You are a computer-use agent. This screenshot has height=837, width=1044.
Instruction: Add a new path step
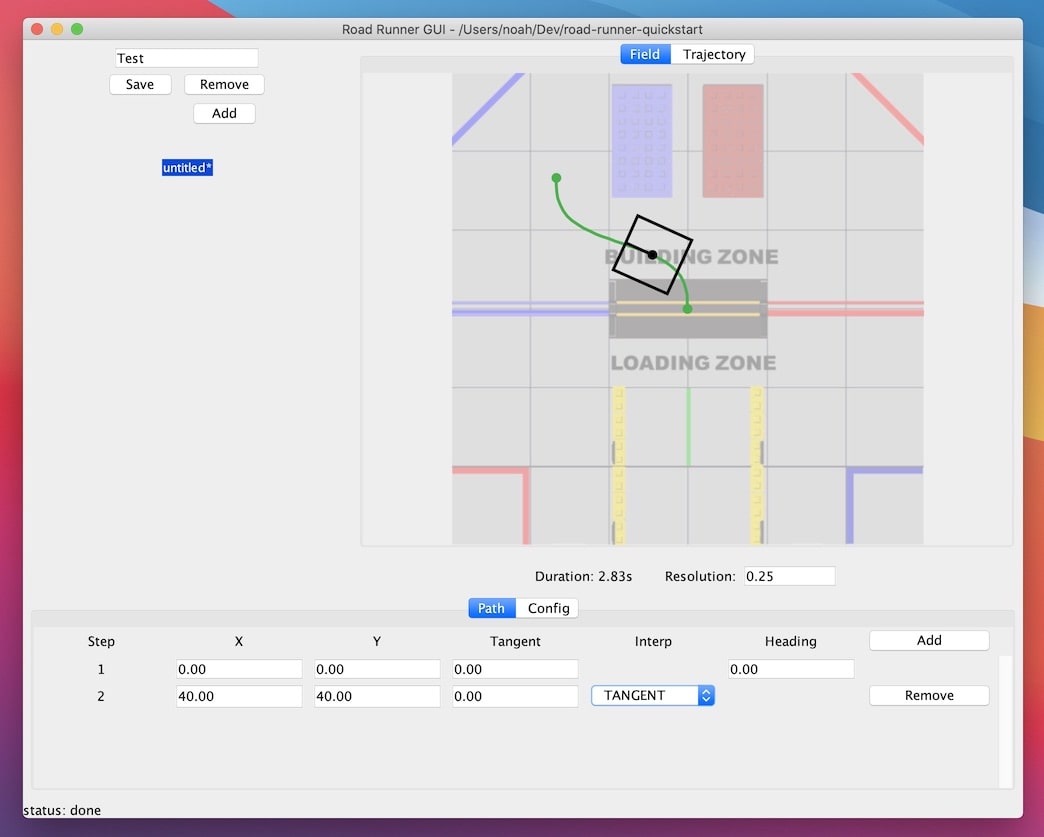click(929, 641)
